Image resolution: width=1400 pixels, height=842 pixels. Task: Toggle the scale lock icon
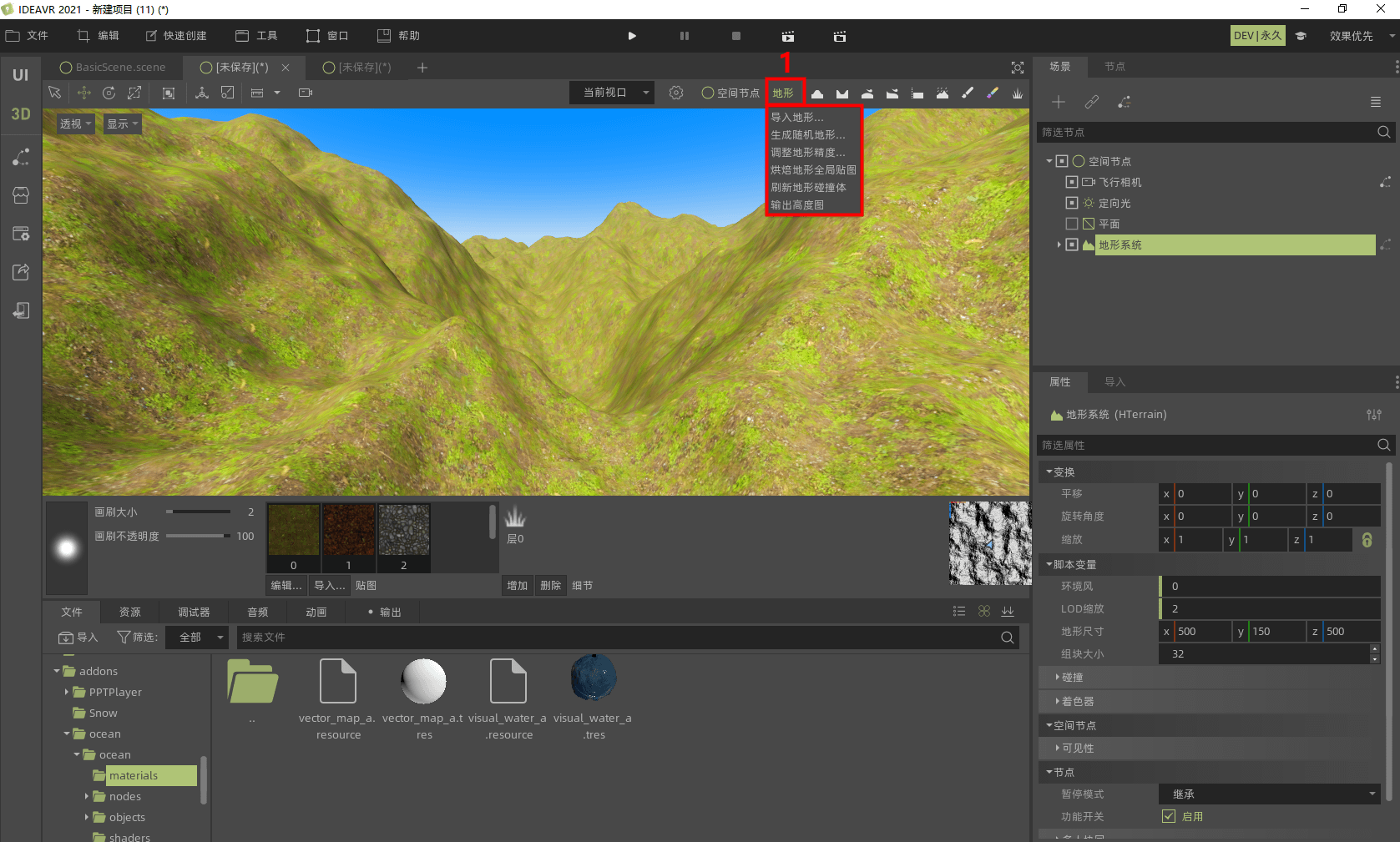click(x=1367, y=540)
